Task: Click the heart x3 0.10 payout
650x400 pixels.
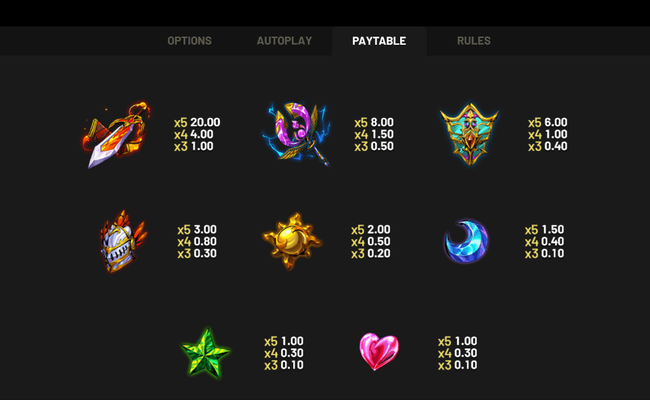Action: pos(458,365)
